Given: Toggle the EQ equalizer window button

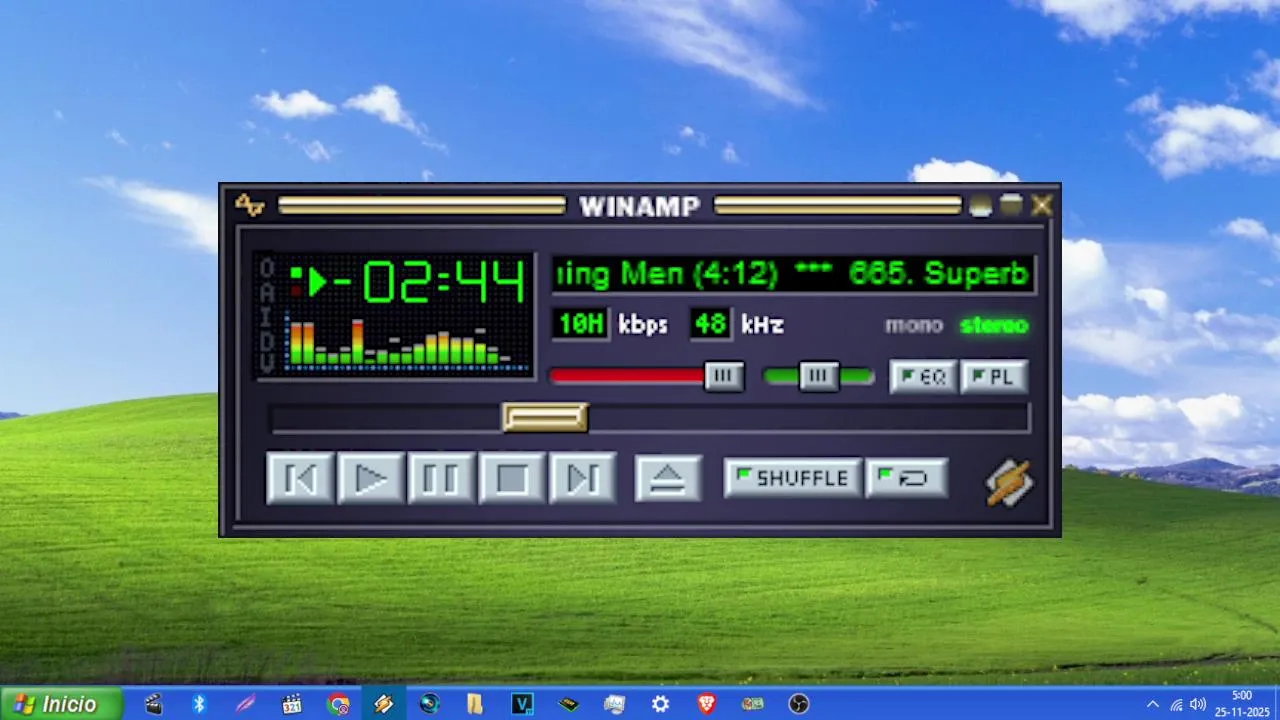Looking at the screenshot, I should (923, 377).
